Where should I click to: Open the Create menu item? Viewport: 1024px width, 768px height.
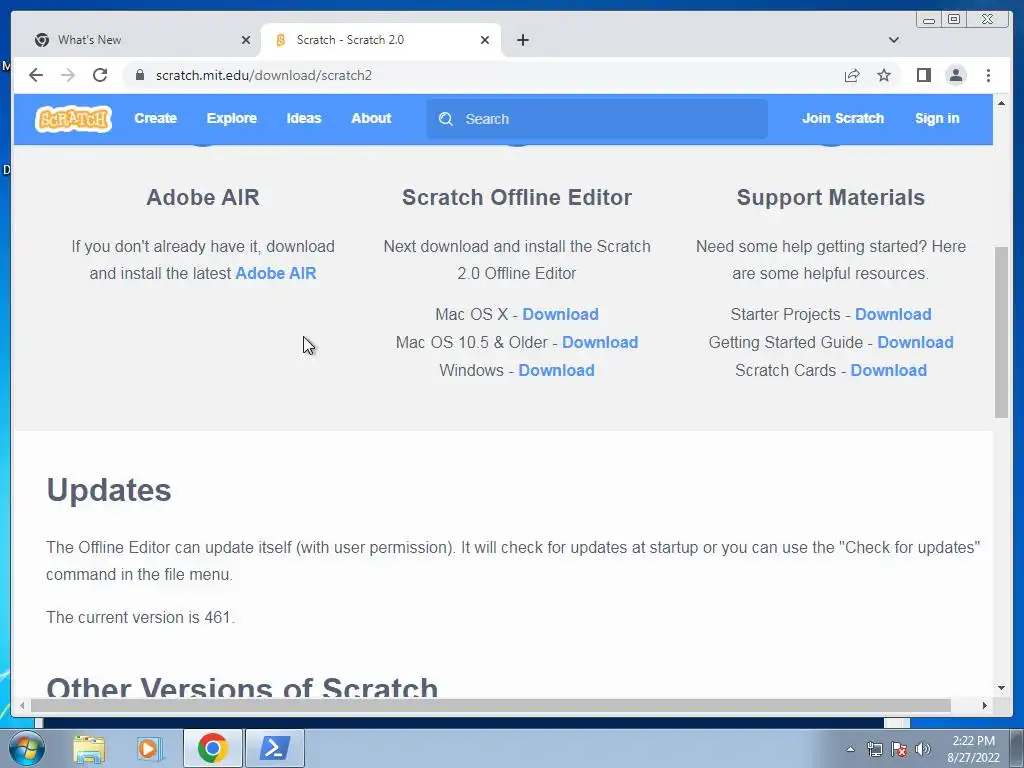[155, 118]
